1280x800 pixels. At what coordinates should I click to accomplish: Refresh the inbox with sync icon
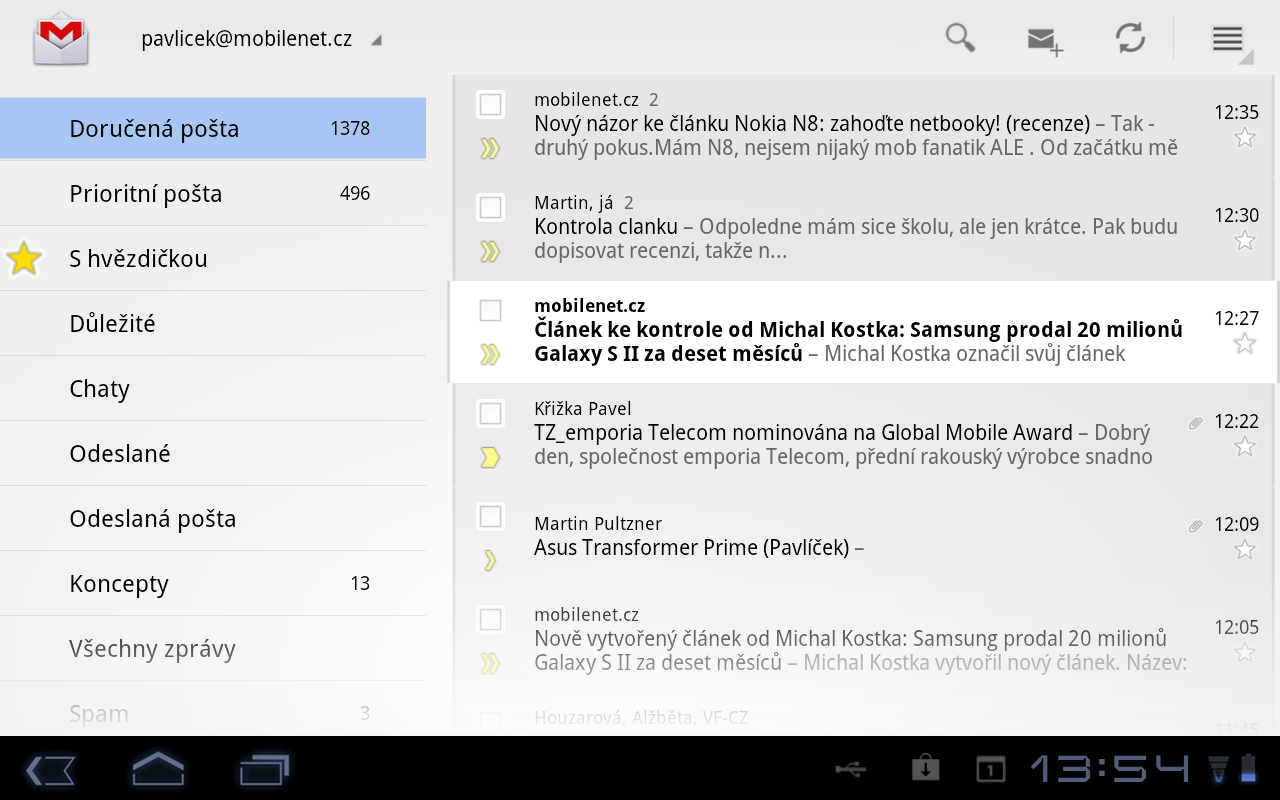[x=1129, y=38]
